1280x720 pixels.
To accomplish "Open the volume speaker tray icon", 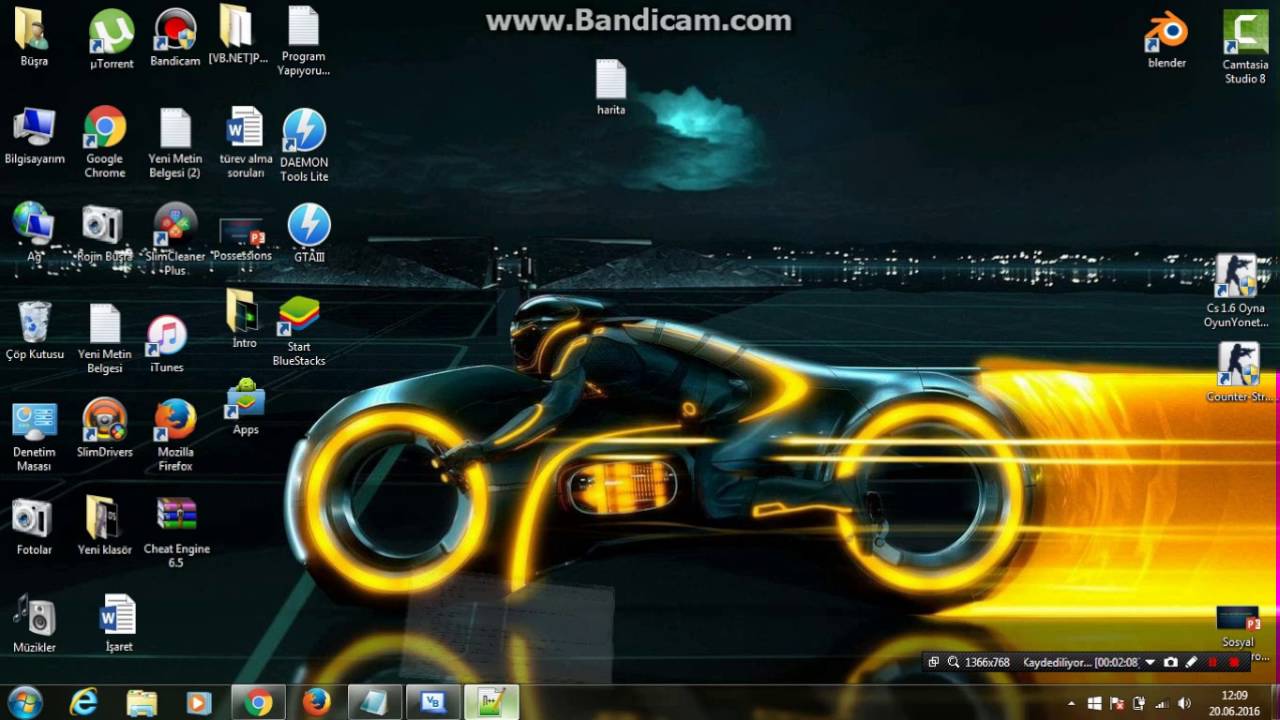I will point(1184,704).
